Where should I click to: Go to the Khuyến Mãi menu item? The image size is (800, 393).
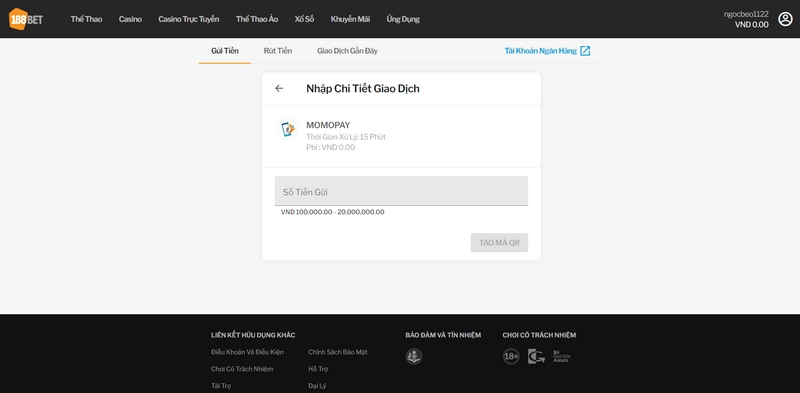tap(350, 19)
